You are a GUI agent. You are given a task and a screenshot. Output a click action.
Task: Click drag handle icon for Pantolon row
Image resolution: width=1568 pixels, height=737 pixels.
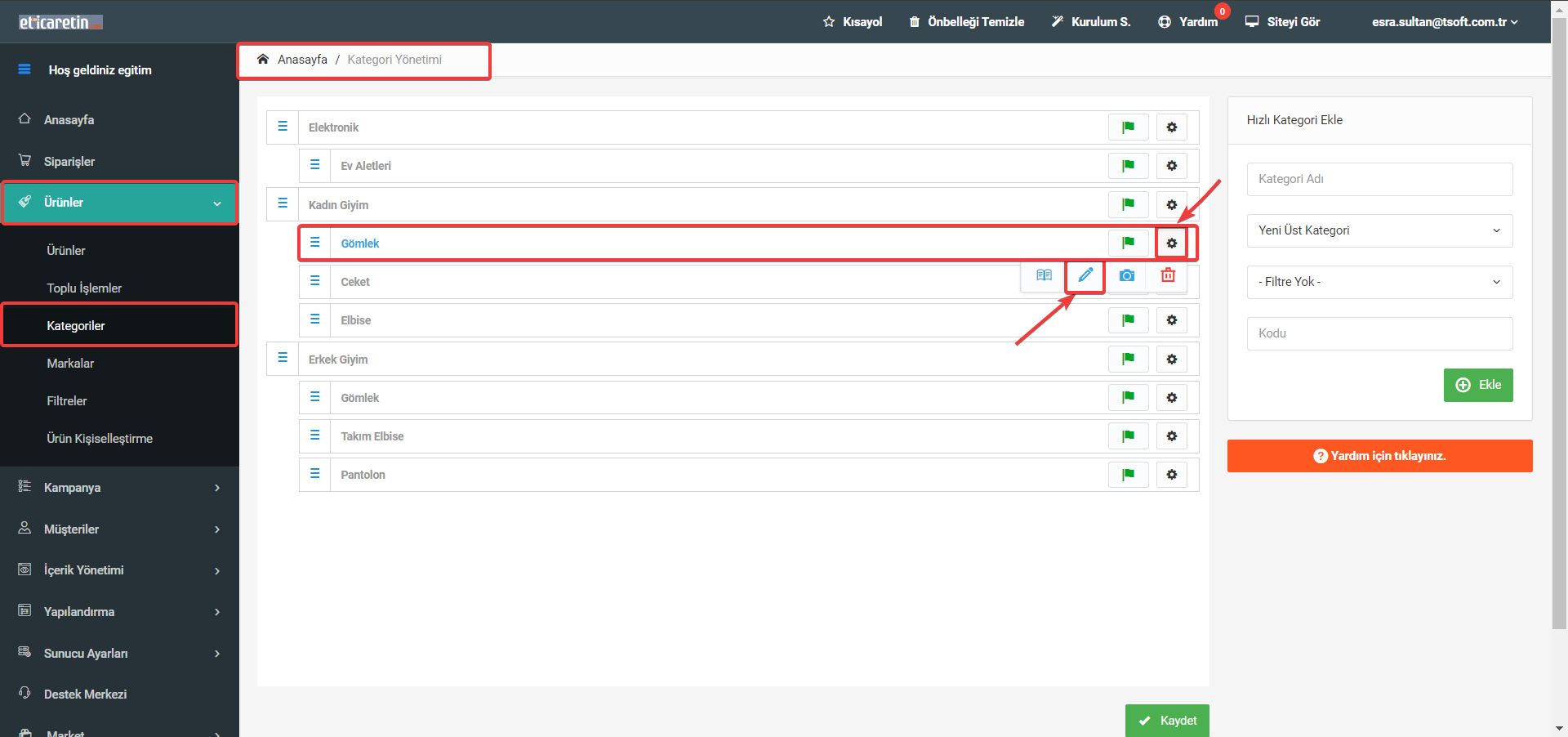click(314, 474)
